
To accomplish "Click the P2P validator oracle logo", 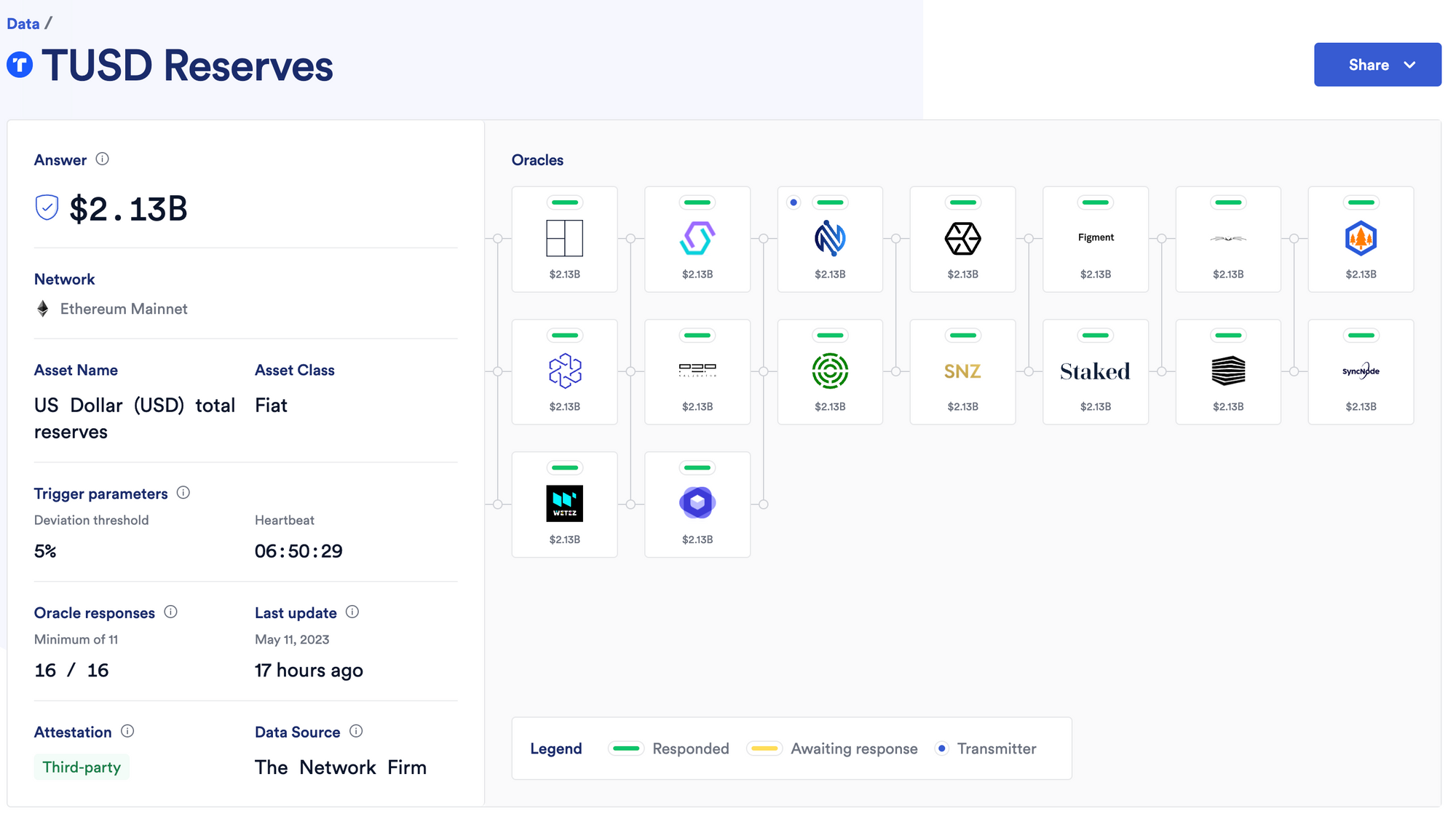I will point(697,371).
